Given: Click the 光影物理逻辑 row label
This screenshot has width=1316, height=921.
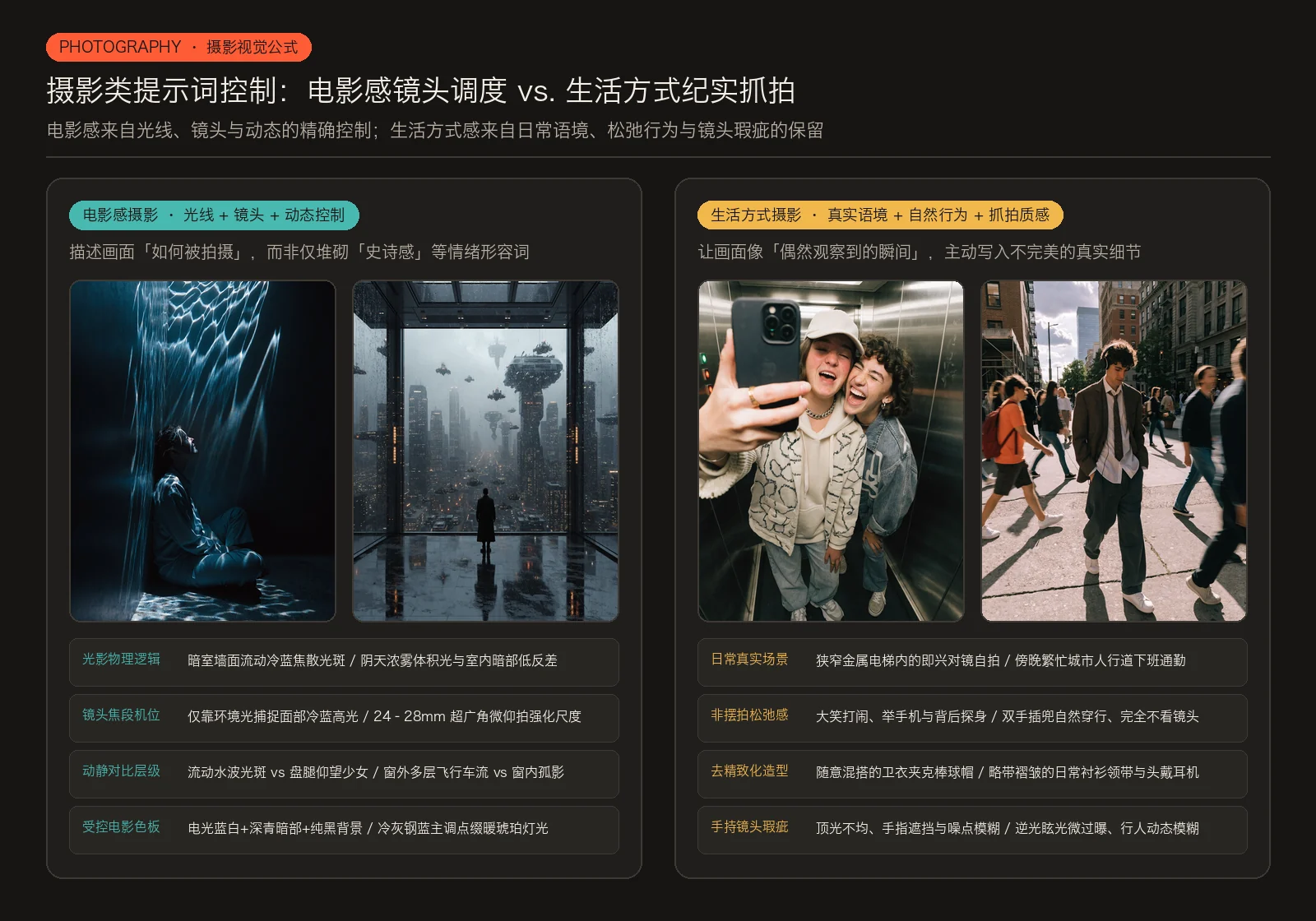Looking at the screenshot, I should [121, 660].
